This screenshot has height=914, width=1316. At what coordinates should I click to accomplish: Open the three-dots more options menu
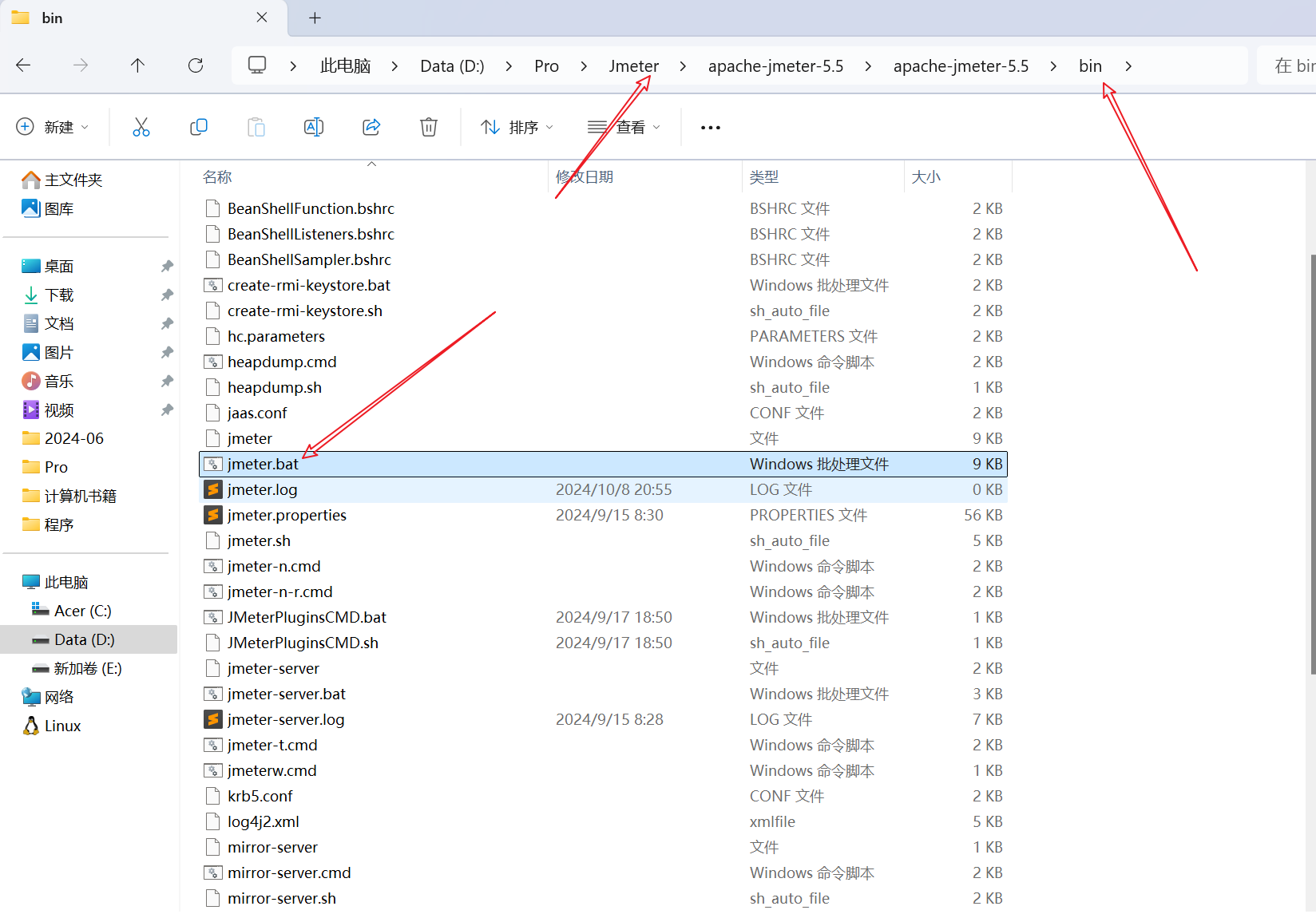(x=710, y=127)
